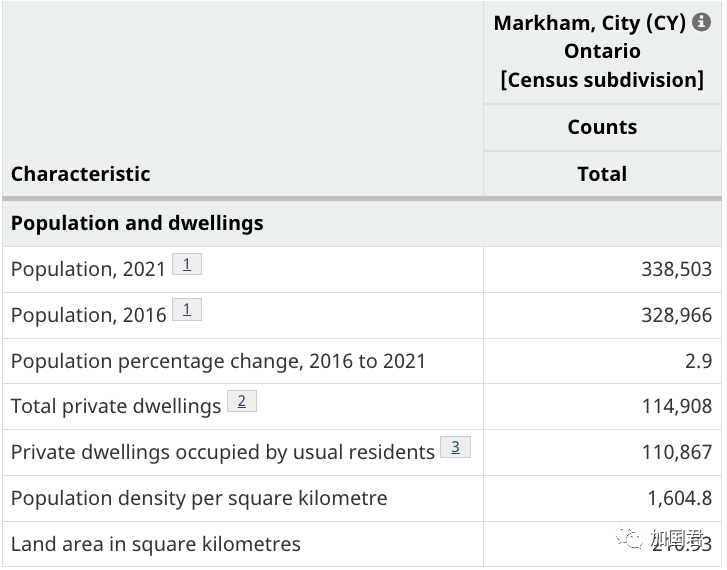Viewport: 727px width, 570px height.
Task: Click the info icon beside Markham, City (CY)
Action: click(x=701, y=22)
